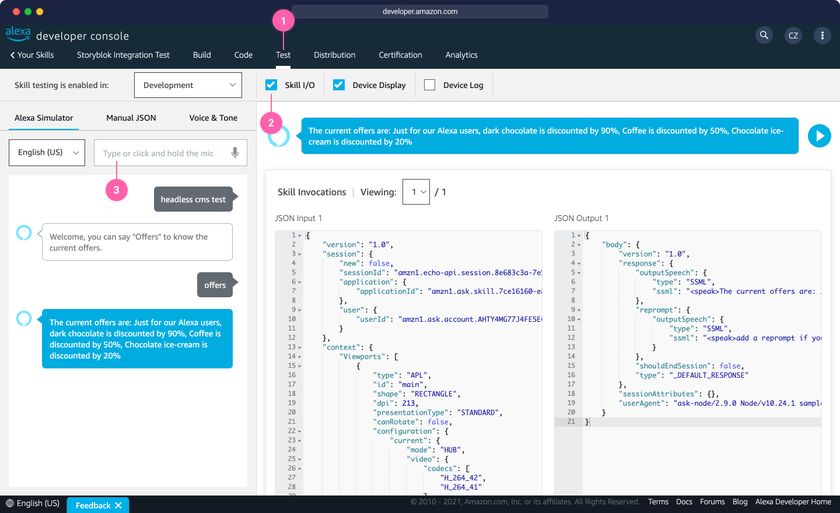The height and width of the screenshot is (513, 840).
Task: Open the Forums link in footer
Action: pyautogui.click(x=712, y=502)
